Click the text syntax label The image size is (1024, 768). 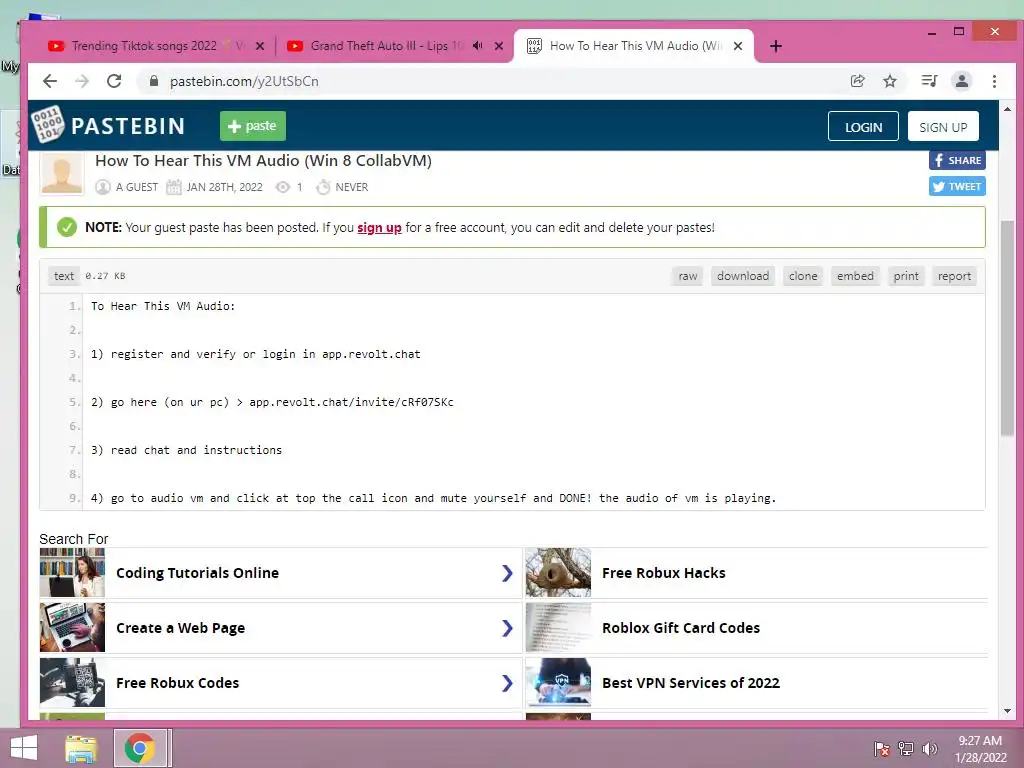[x=64, y=276]
